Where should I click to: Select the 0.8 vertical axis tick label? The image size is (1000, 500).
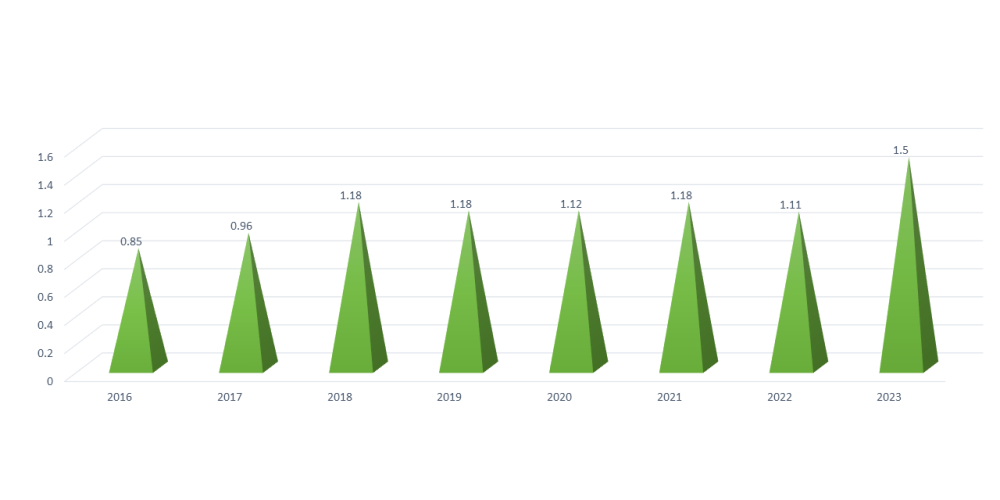coord(45,268)
